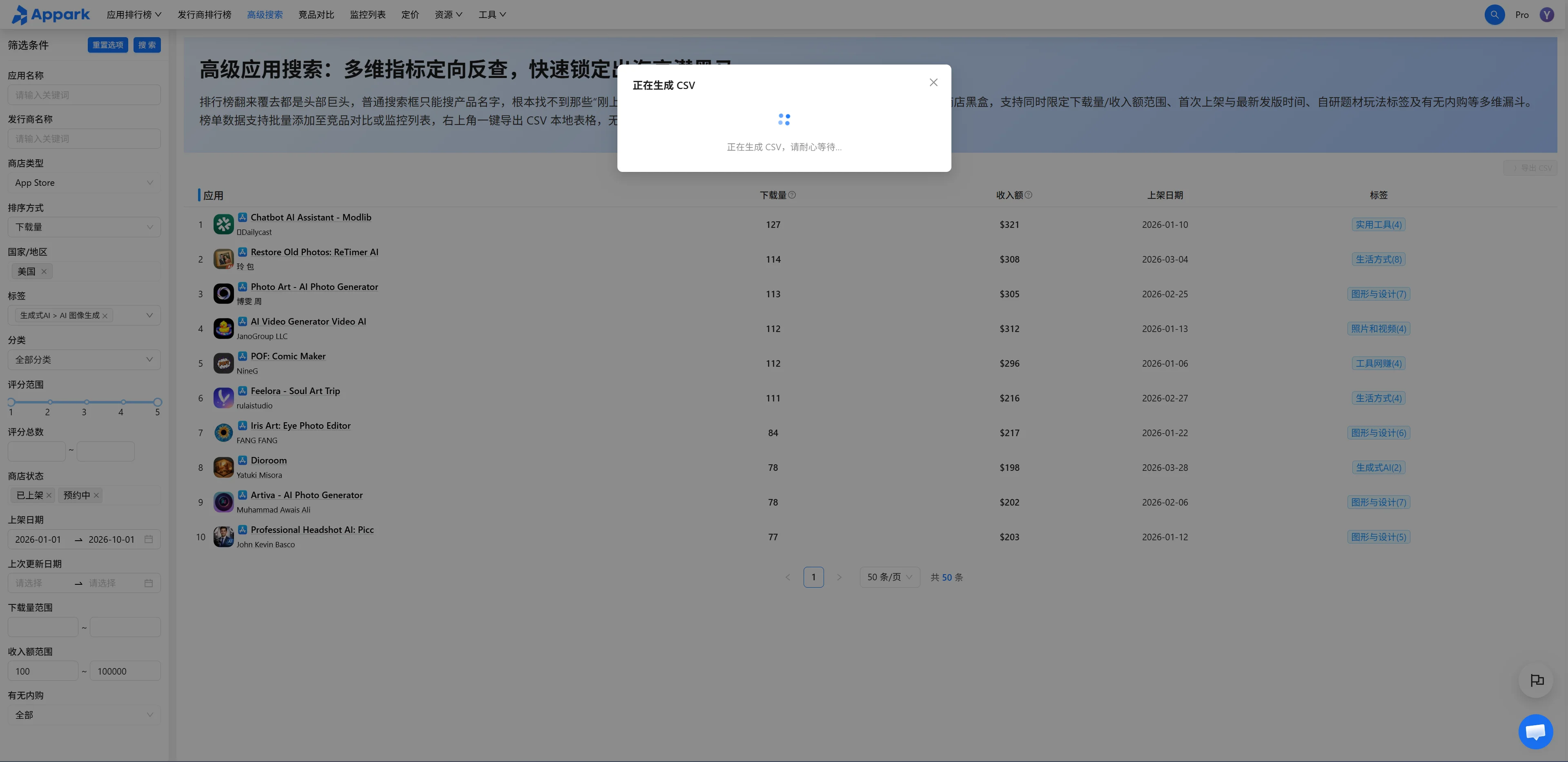1568x762 pixels.
Task: Change the 50 条/页 page size dropdown
Action: [889, 577]
